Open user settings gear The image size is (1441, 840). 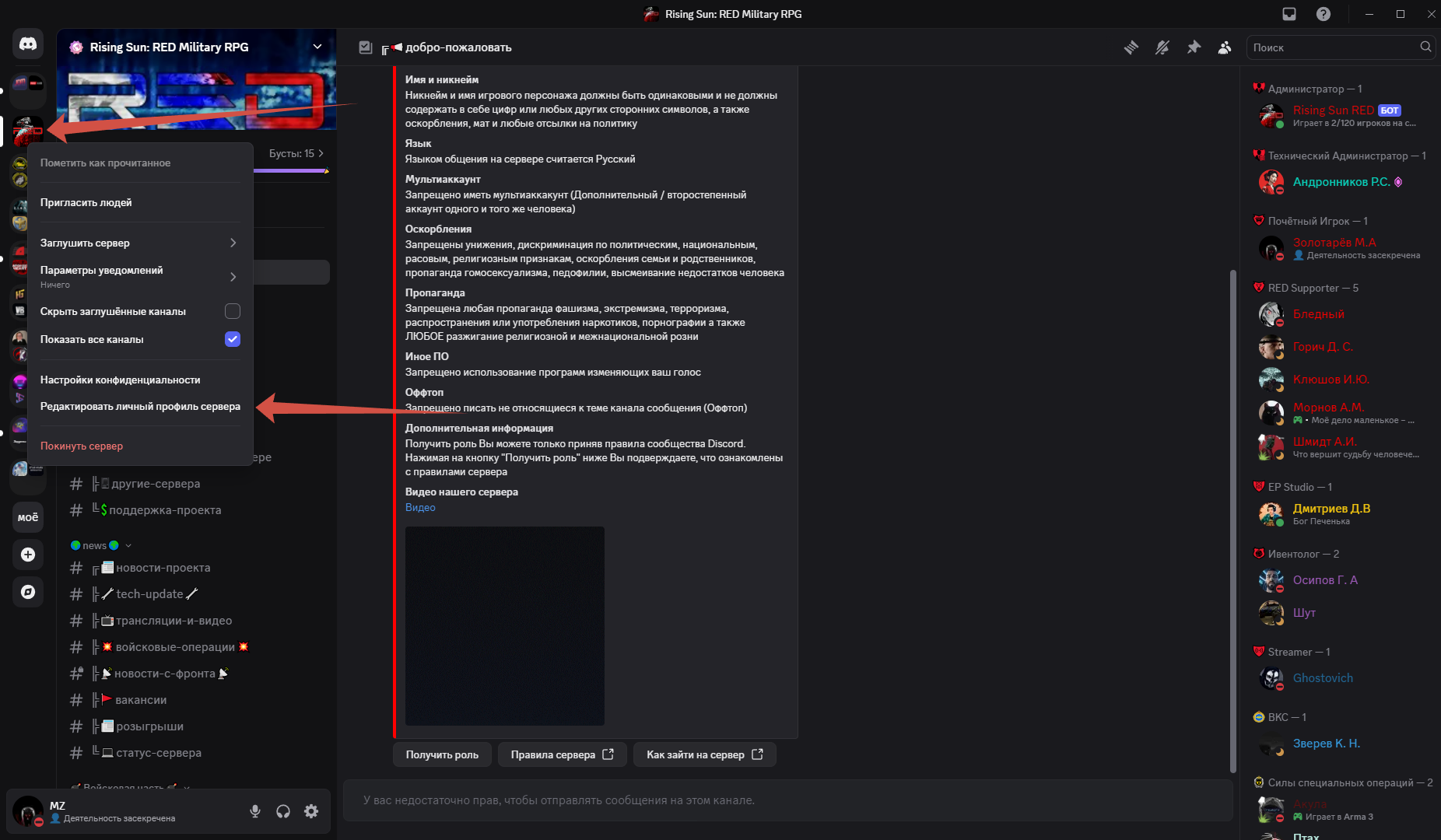coord(311,811)
